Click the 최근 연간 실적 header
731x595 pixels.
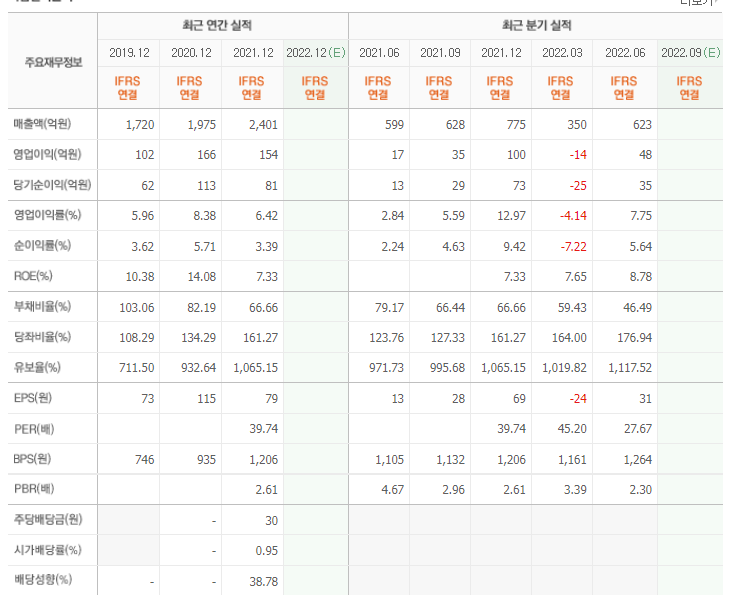(x=217, y=25)
